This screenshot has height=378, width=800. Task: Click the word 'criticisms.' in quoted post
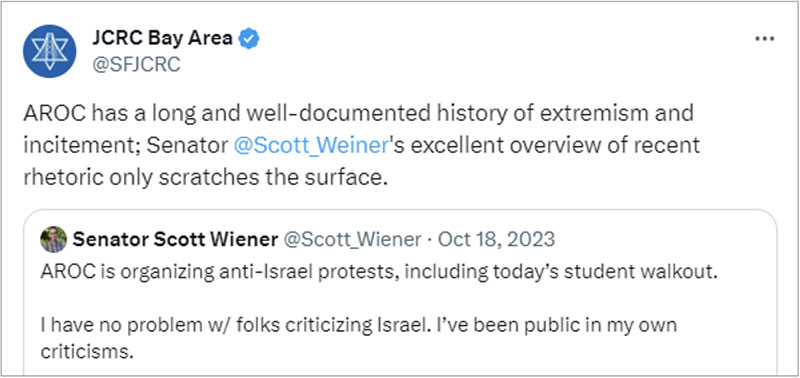tap(87, 352)
